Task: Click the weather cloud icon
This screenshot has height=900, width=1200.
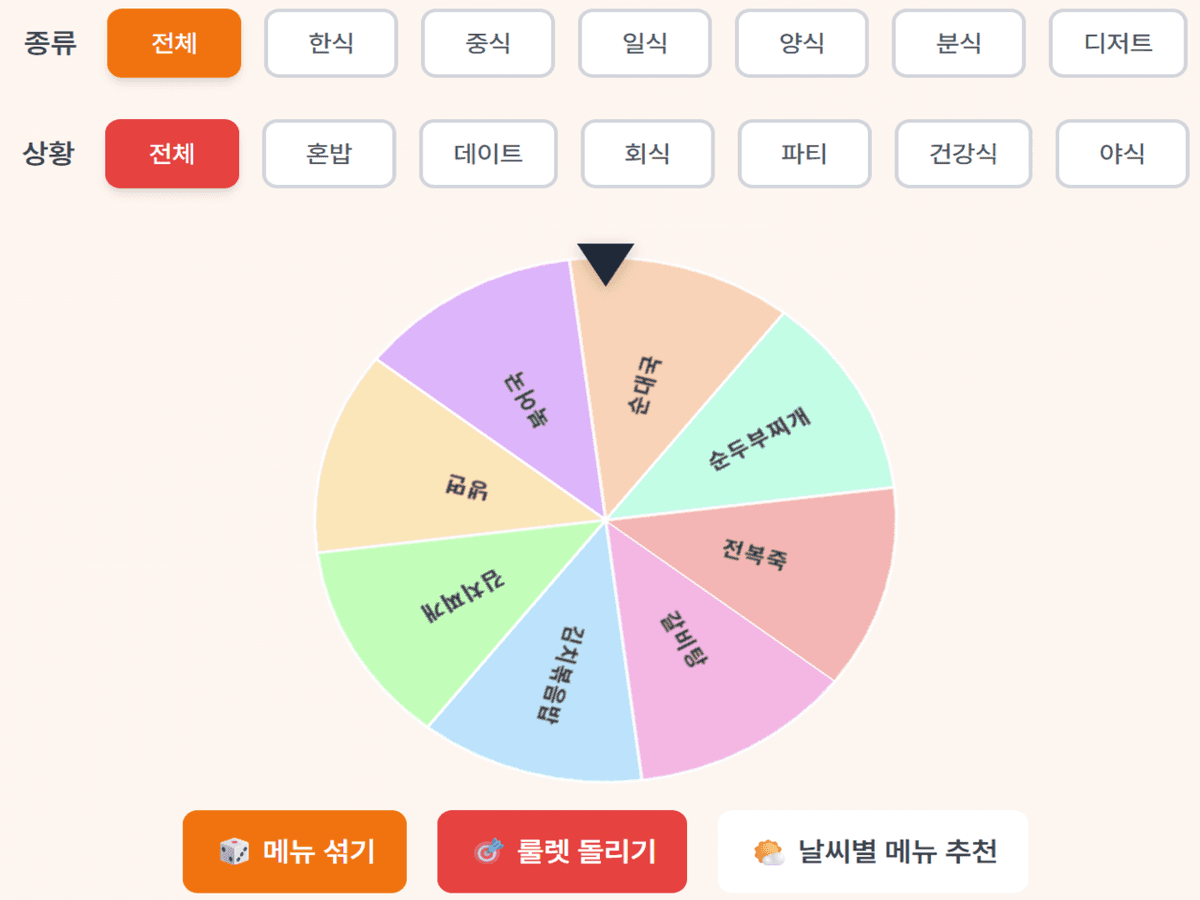Action: (769, 852)
